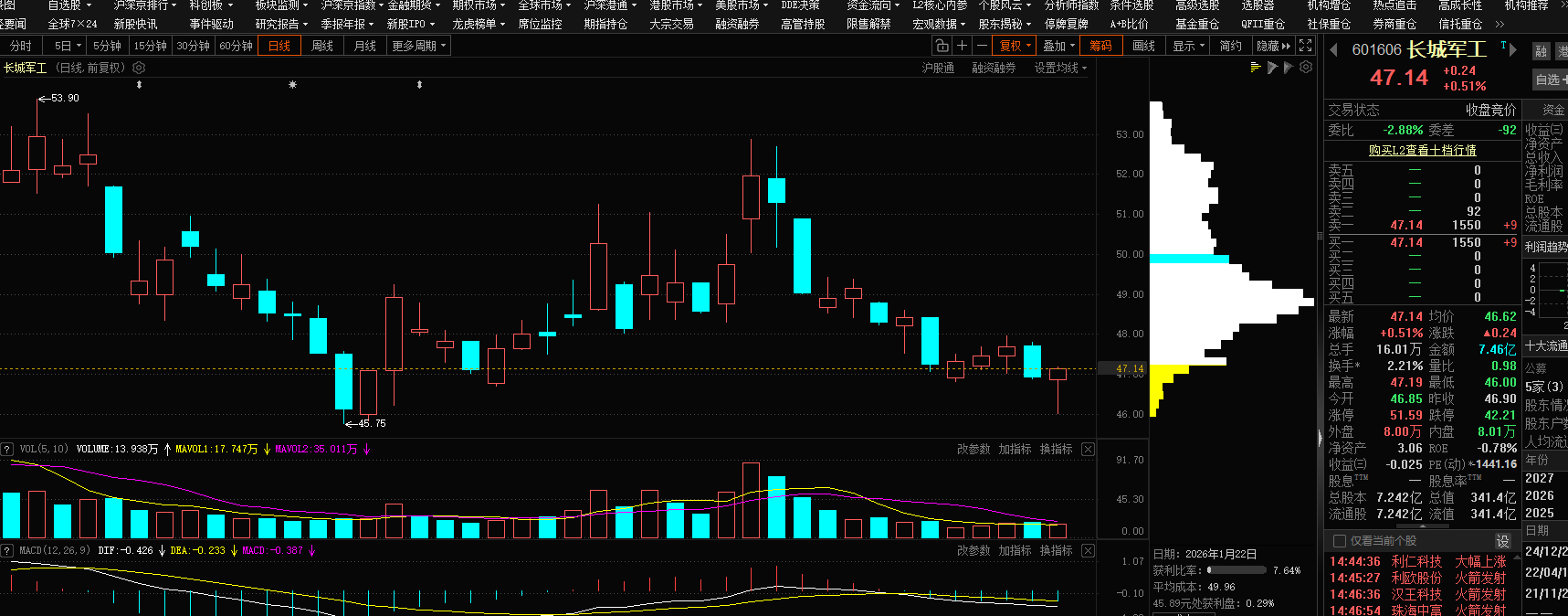Viewport: 1568px width, 616px height.
Task: Select 周线 weekly chart tab
Action: pyautogui.click(x=322, y=45)
